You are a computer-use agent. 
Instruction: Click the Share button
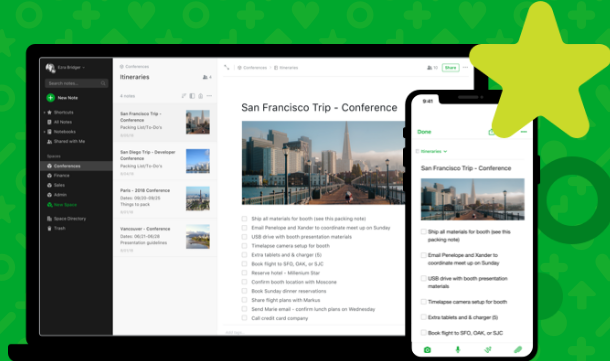coord(450,68)
